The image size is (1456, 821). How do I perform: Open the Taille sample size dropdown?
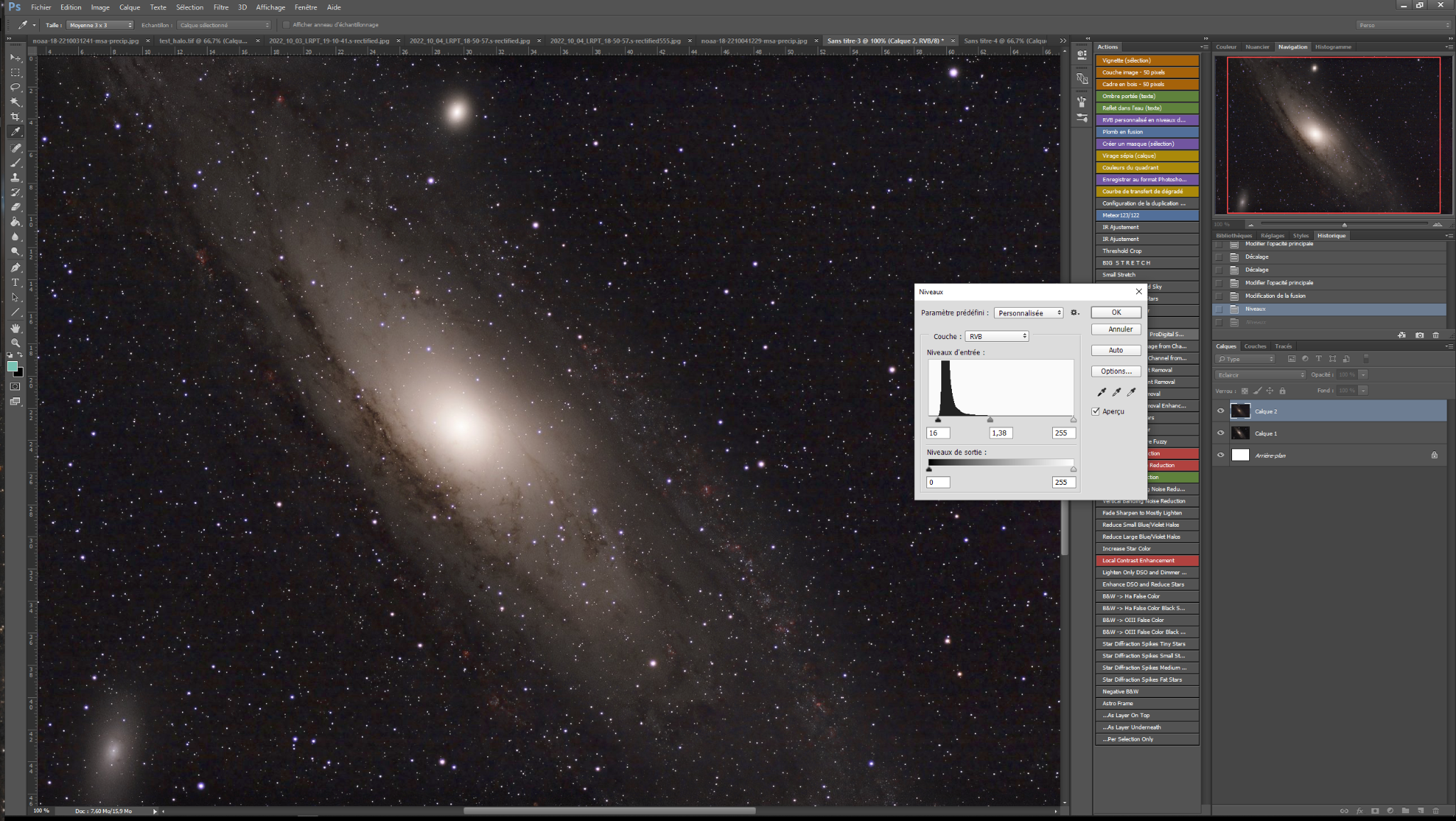click(x=100, y=25)
